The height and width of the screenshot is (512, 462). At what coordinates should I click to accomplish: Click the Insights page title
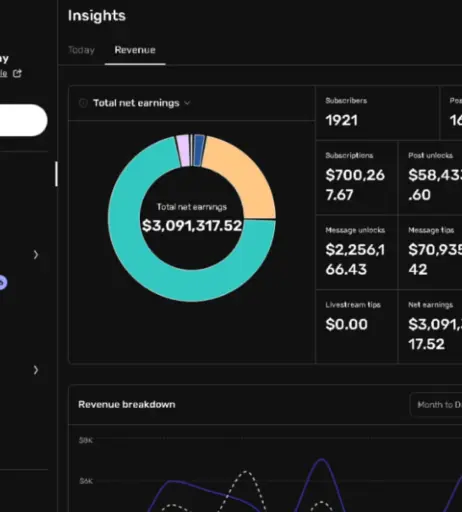pyautogui.click(x=97, y=16)
